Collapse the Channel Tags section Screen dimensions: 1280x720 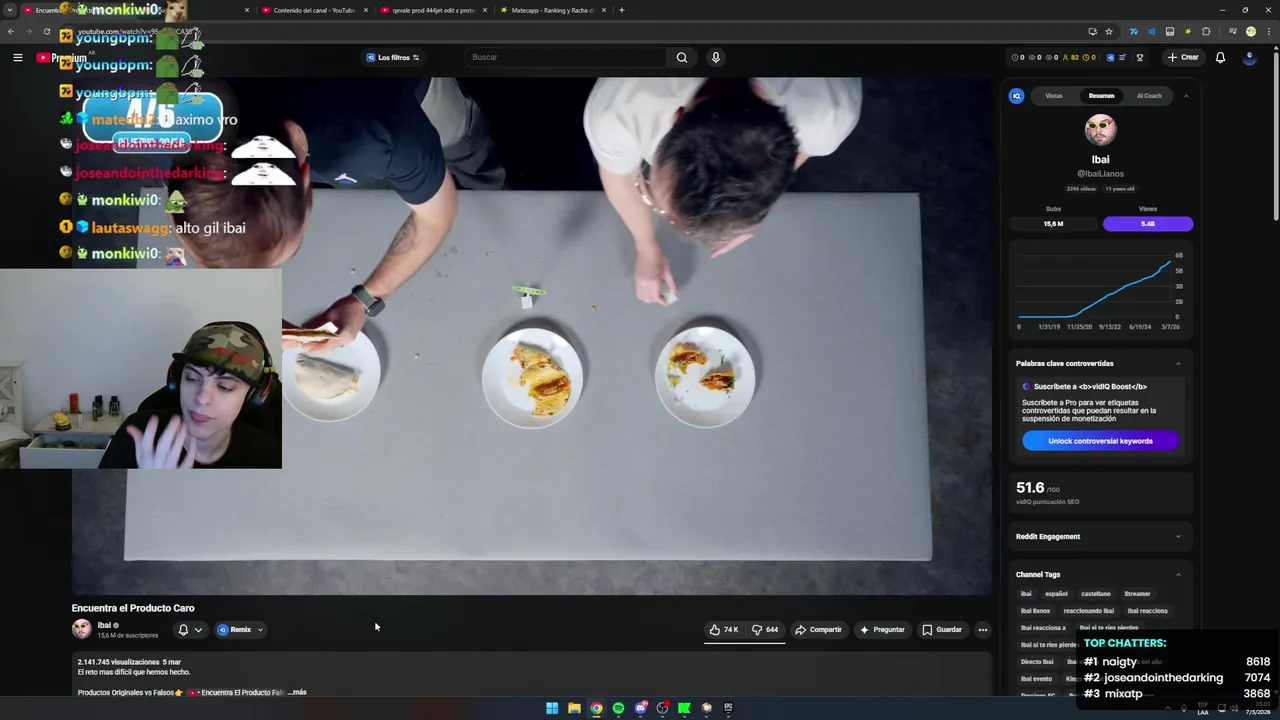1178,575
